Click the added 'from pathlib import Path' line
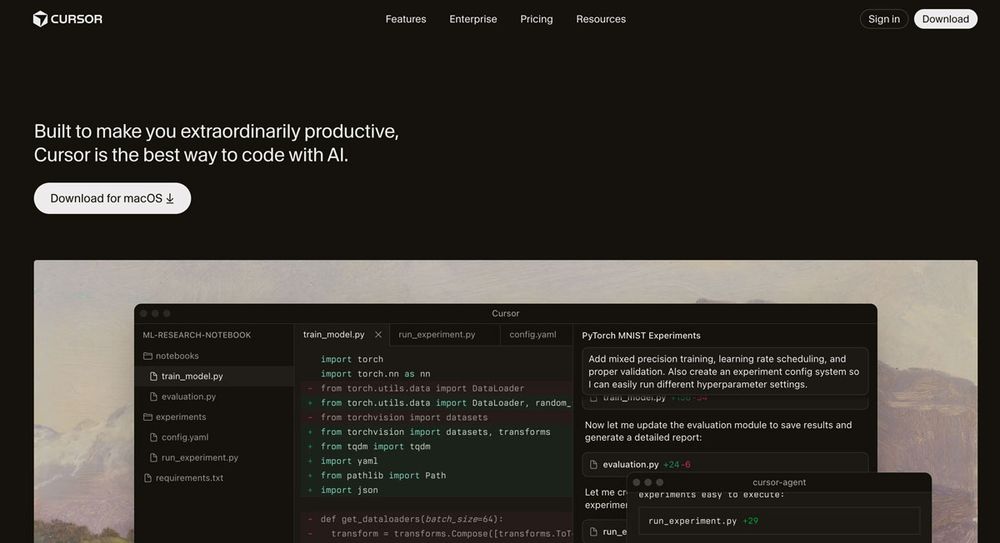This screenshot has width=1000, height=543. coord(383,475)
